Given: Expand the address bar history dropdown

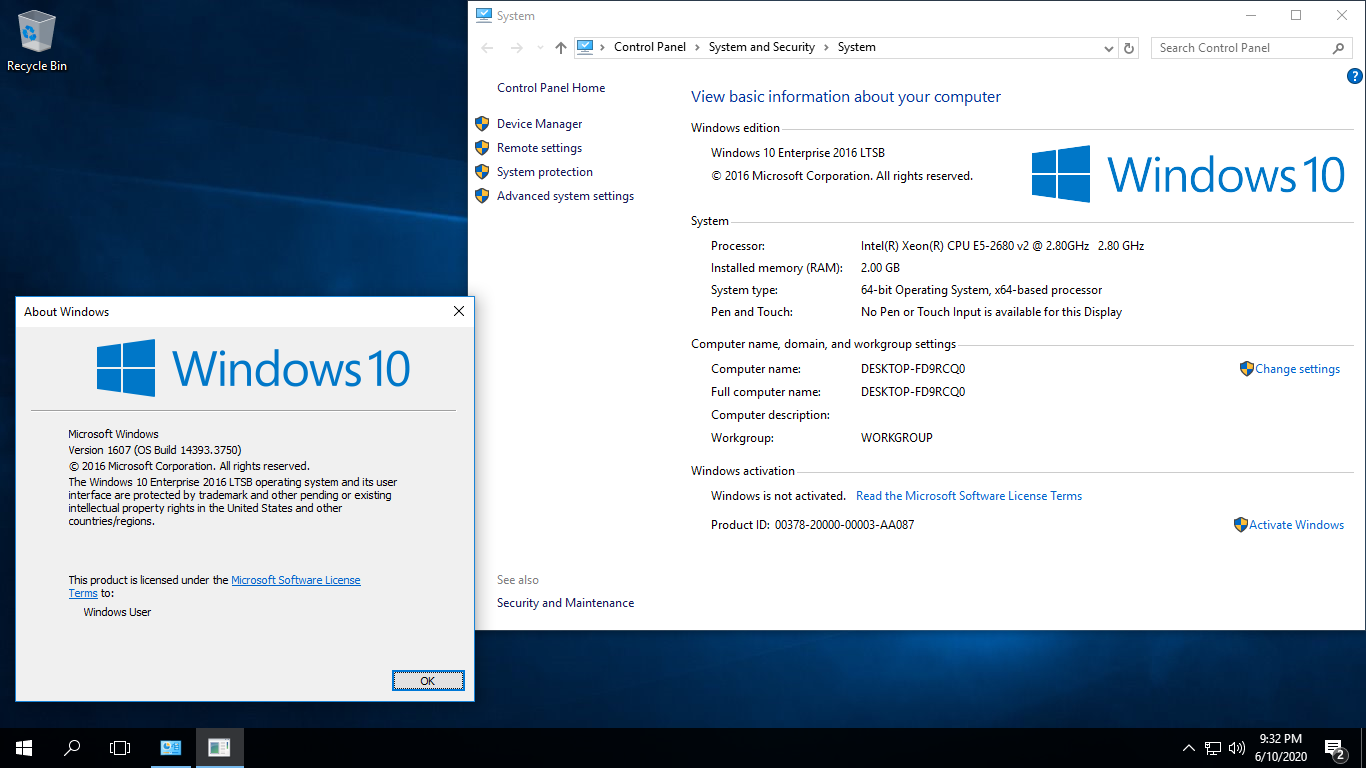Looking at the screenshot, I should (x=1108, y=48).
